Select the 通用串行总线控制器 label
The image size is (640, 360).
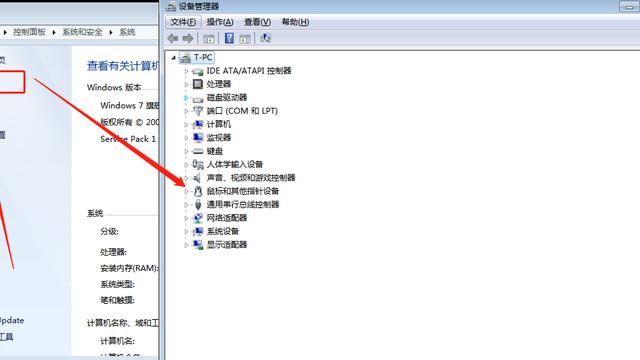(x=242, y=204)
